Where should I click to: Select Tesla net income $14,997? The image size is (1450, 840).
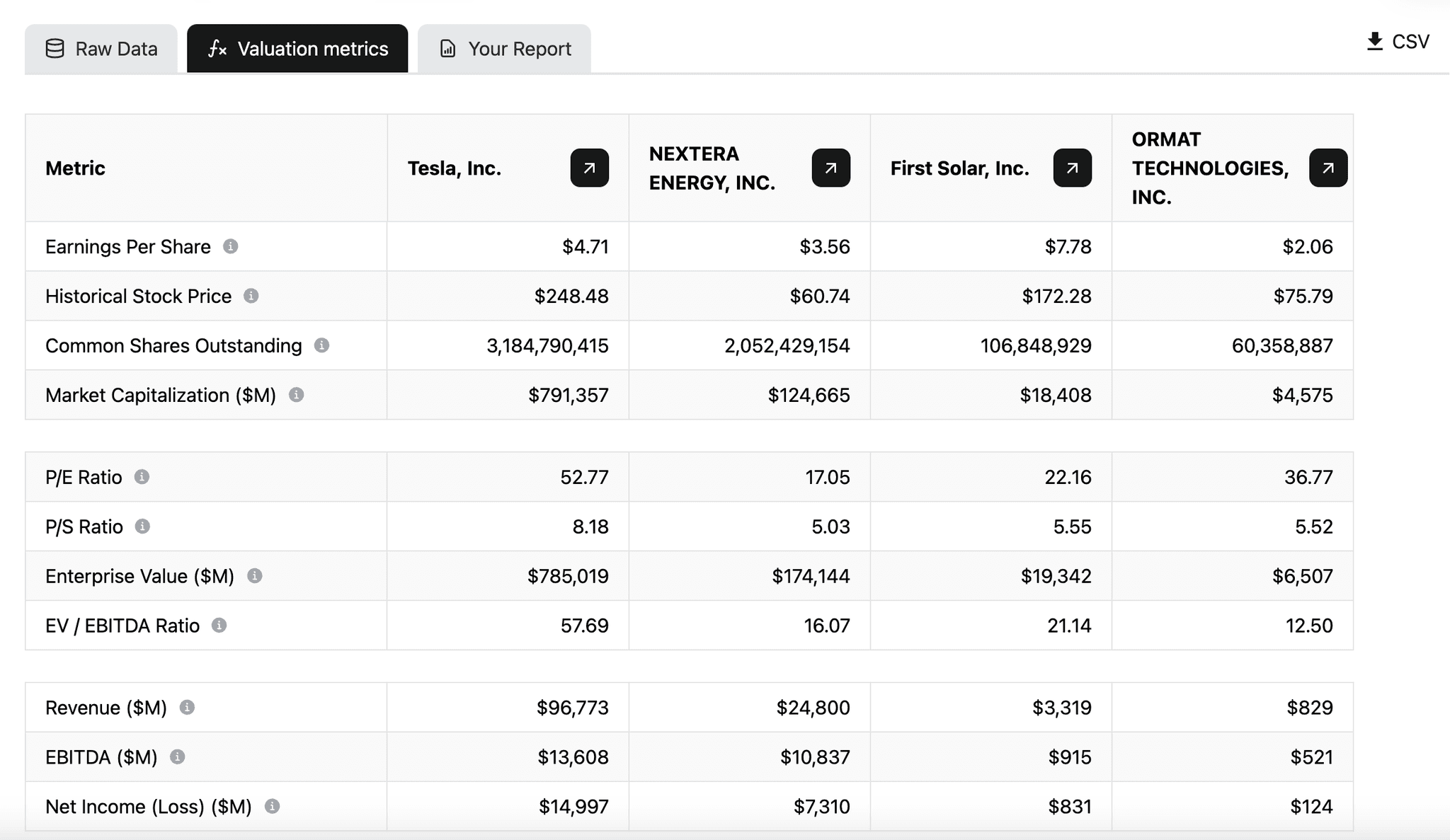tap(574, 807)
